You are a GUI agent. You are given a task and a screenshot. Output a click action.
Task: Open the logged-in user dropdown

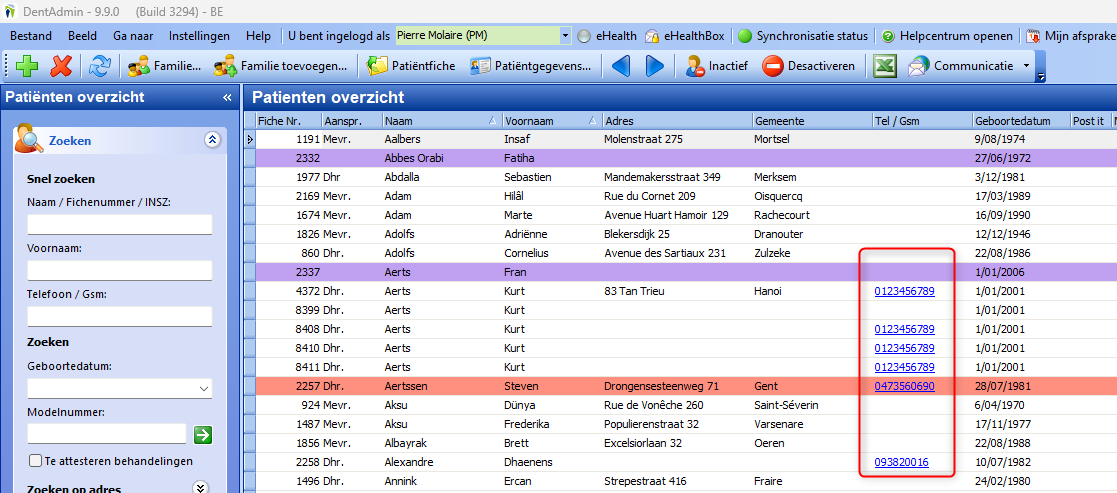pyautogui.click(x=566, y=36)
